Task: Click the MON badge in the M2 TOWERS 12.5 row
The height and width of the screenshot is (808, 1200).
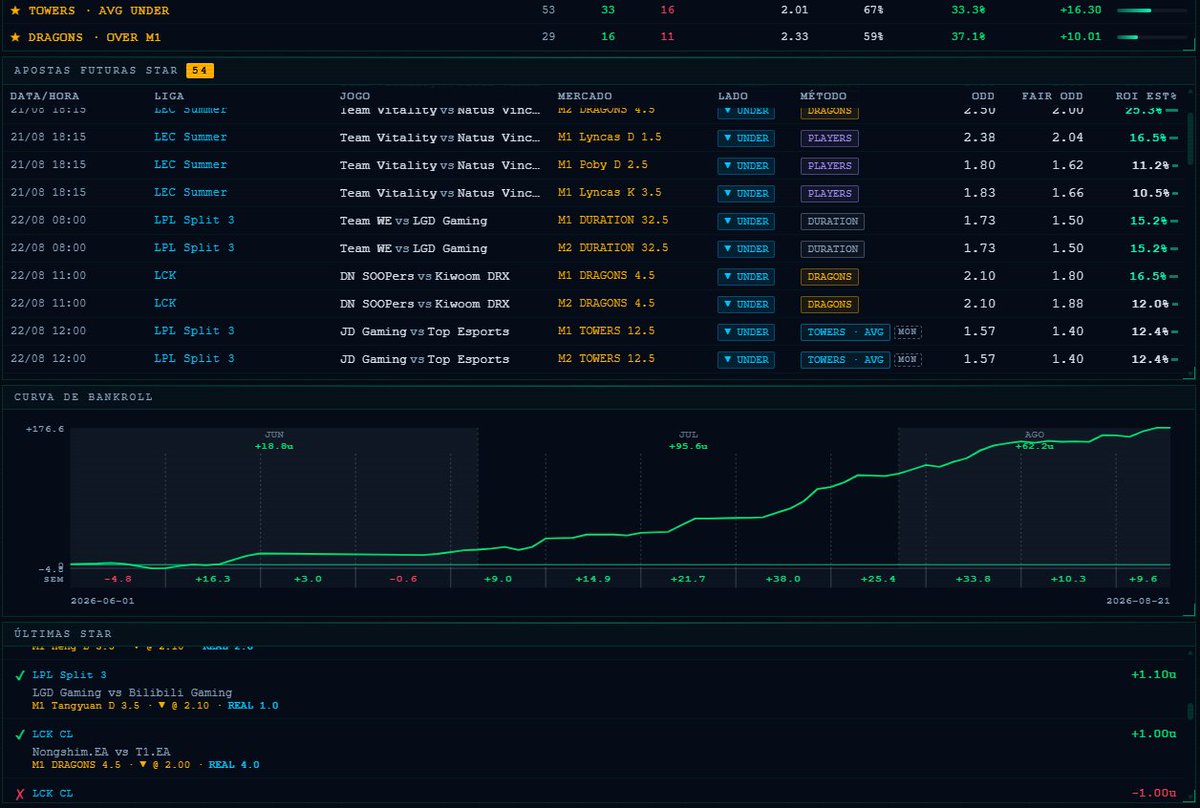Action: [907, 359]
